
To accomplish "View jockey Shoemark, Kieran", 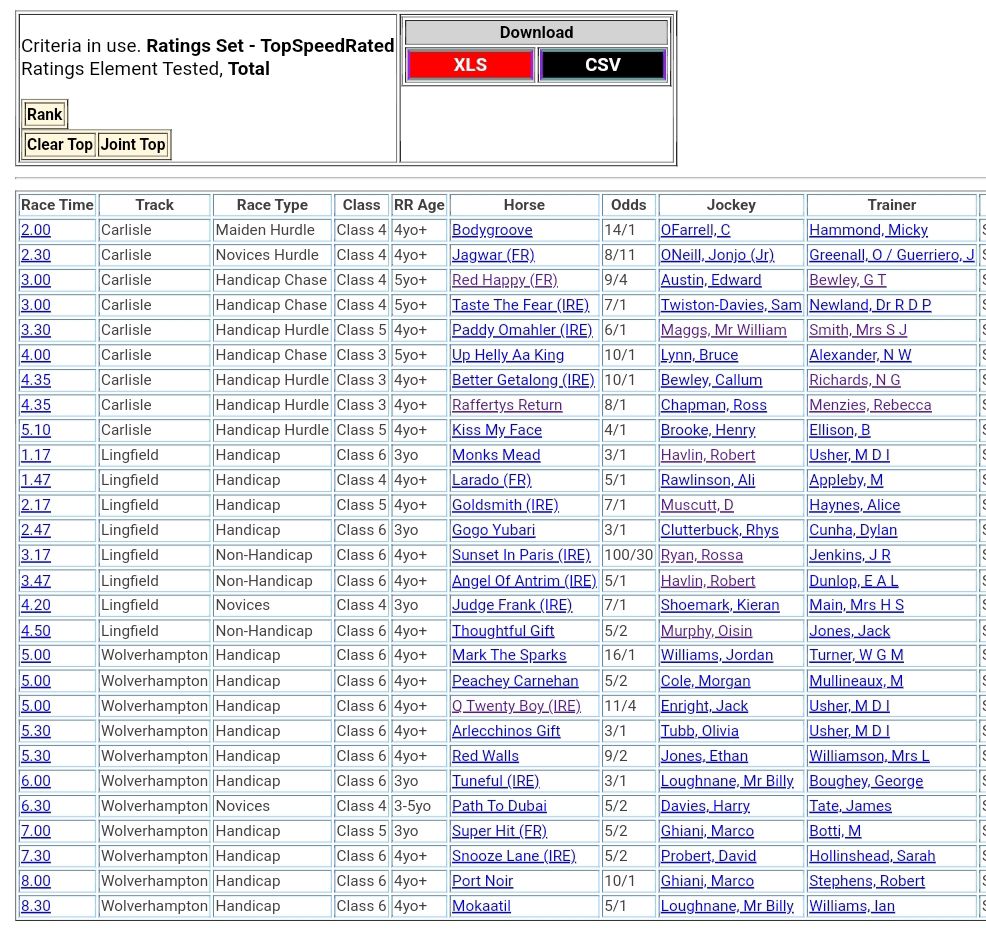I will click(x=719, y=605).
